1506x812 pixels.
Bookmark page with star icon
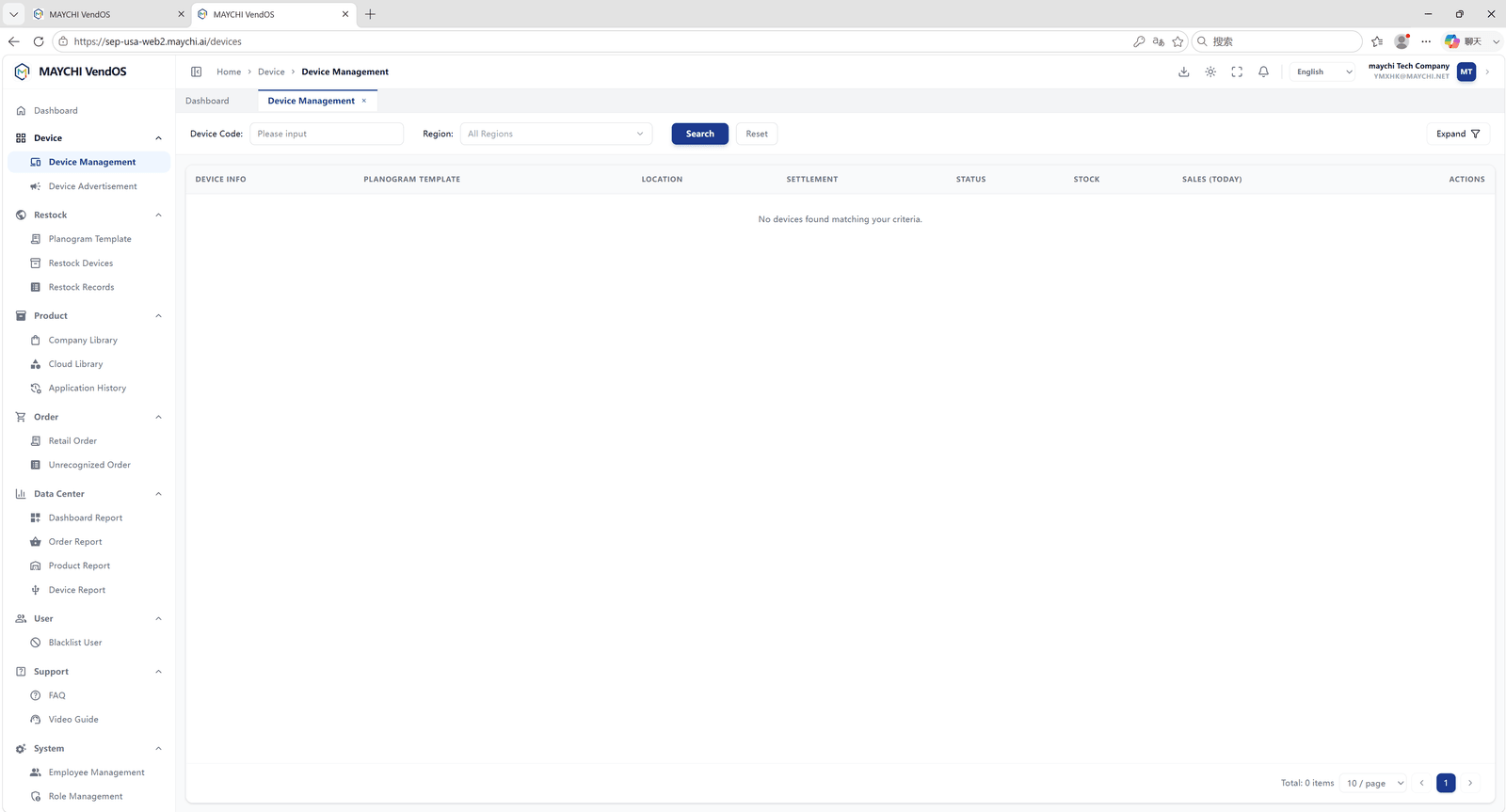coord(1178,41)
